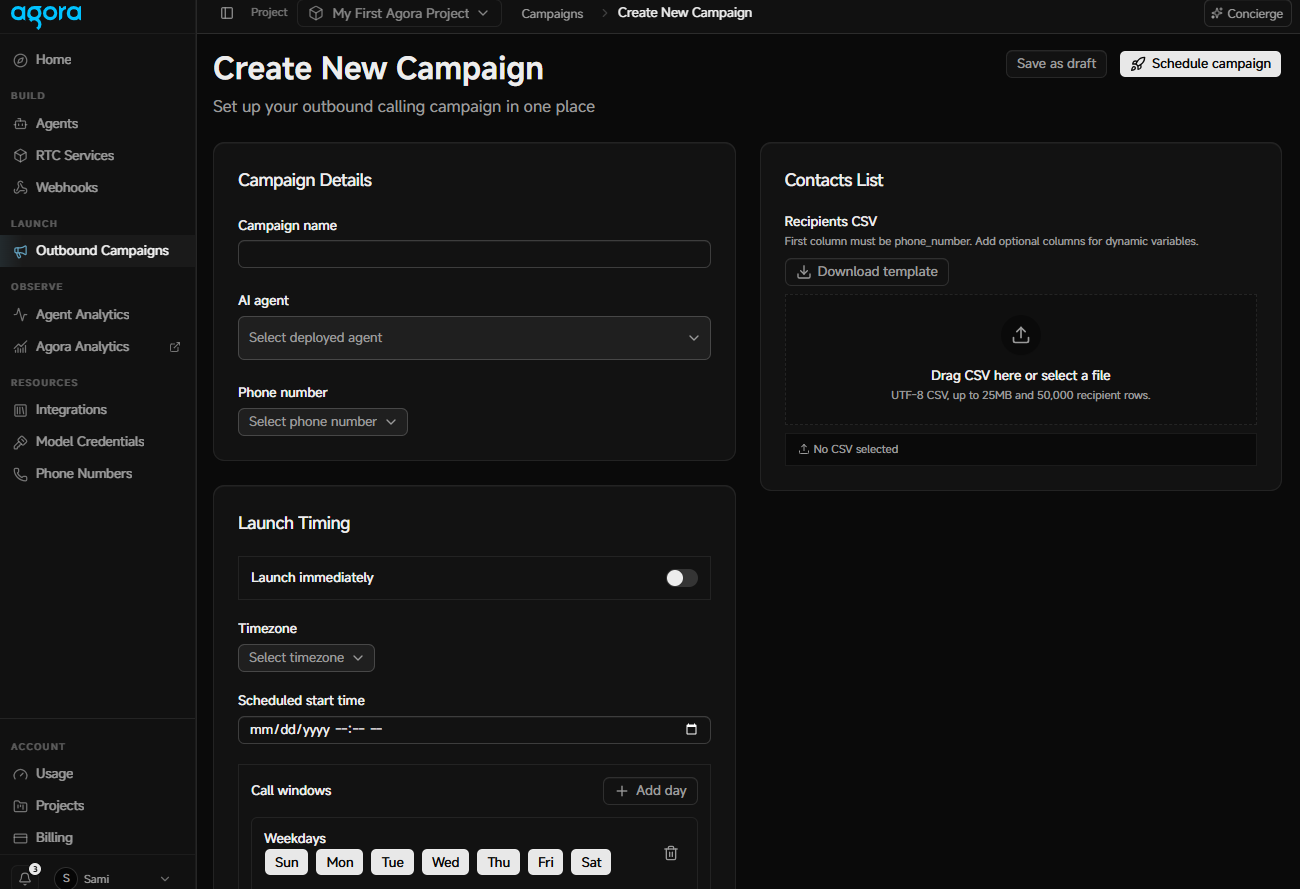Go to Home in the sidebar
Screen dimensions: 1300x889
pyautogui.click(x=98, y=60)
